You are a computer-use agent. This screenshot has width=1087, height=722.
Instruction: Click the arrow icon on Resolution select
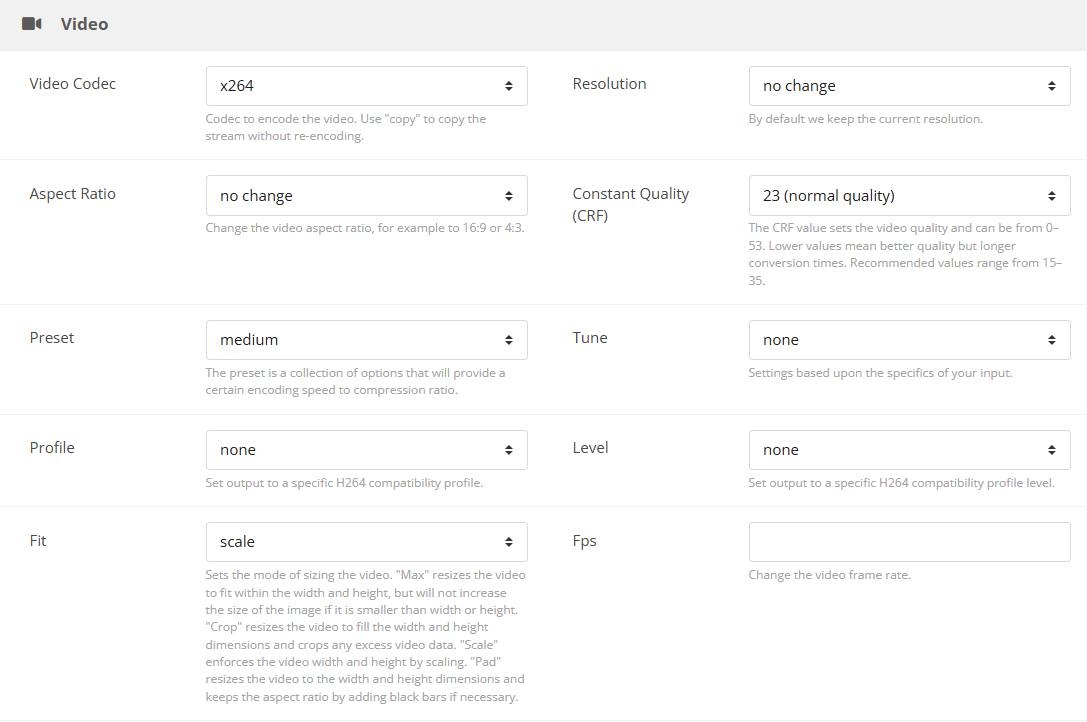click(1052, 86)
